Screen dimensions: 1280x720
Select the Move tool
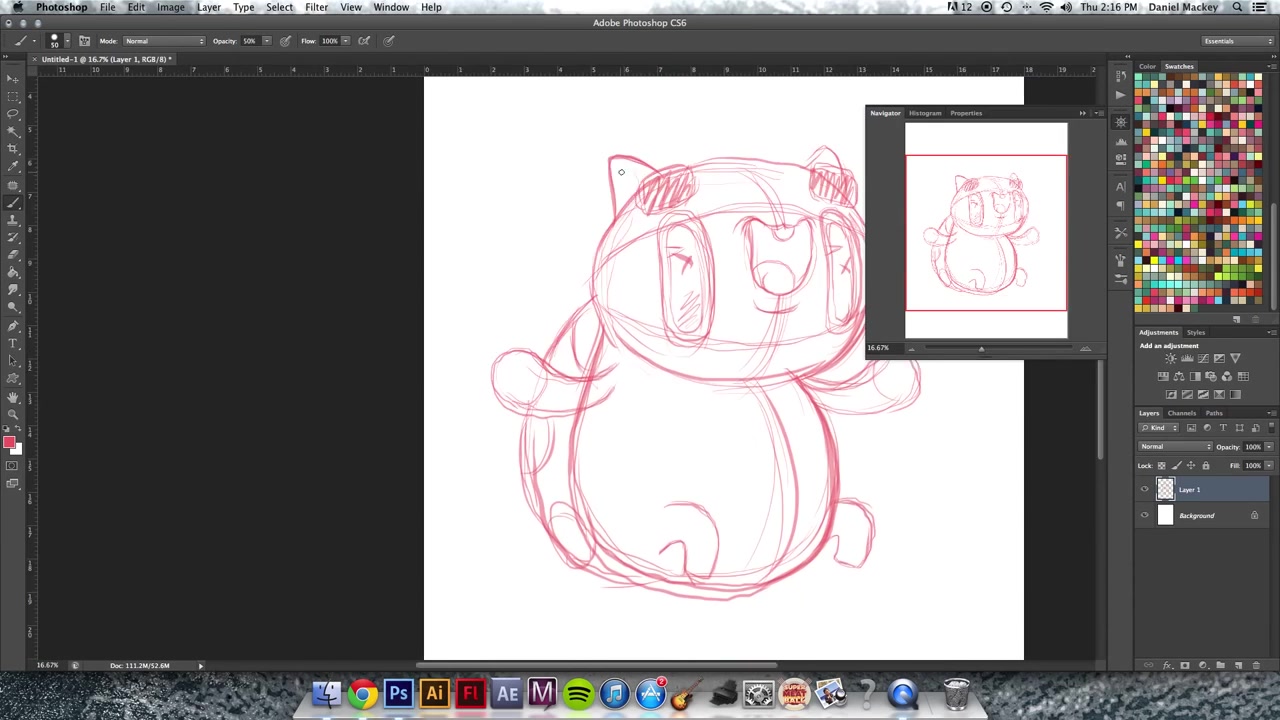click(13, 79)
